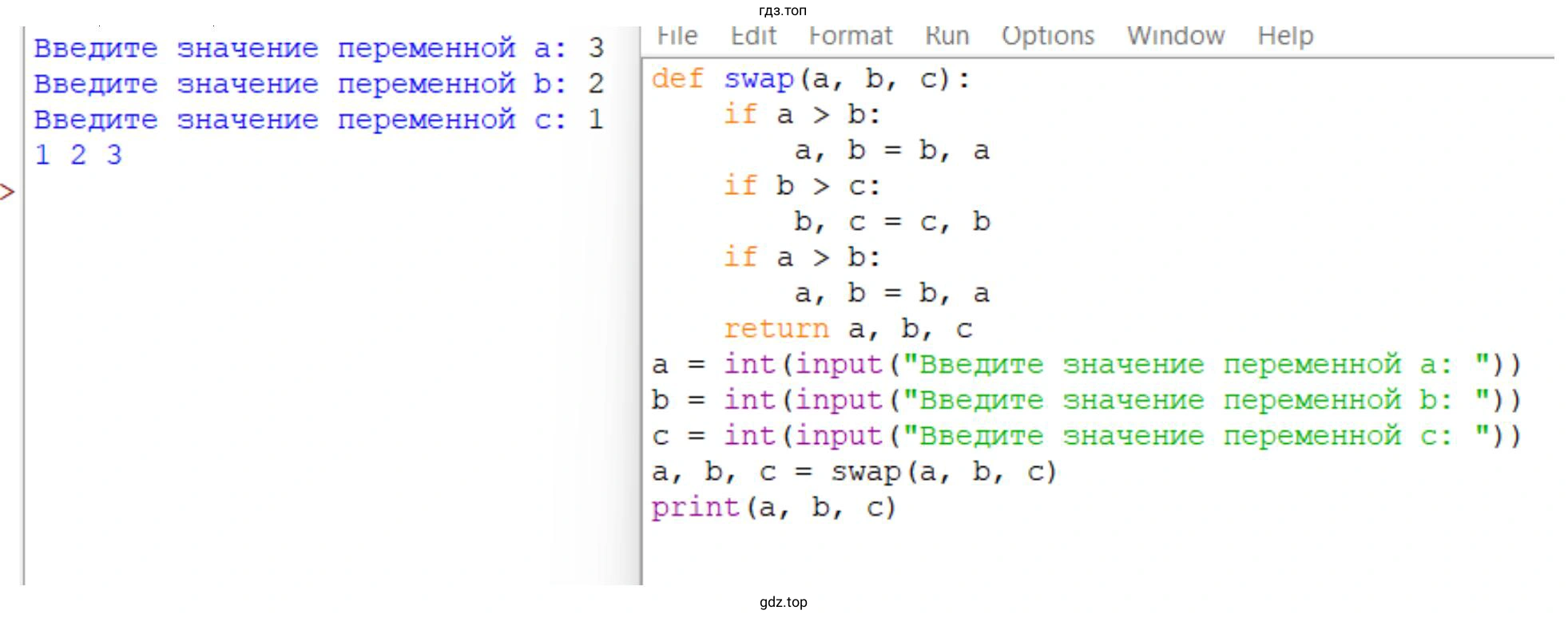Open the Edit menu
This screenshot has height=618, width=1568.
[752, 36]
